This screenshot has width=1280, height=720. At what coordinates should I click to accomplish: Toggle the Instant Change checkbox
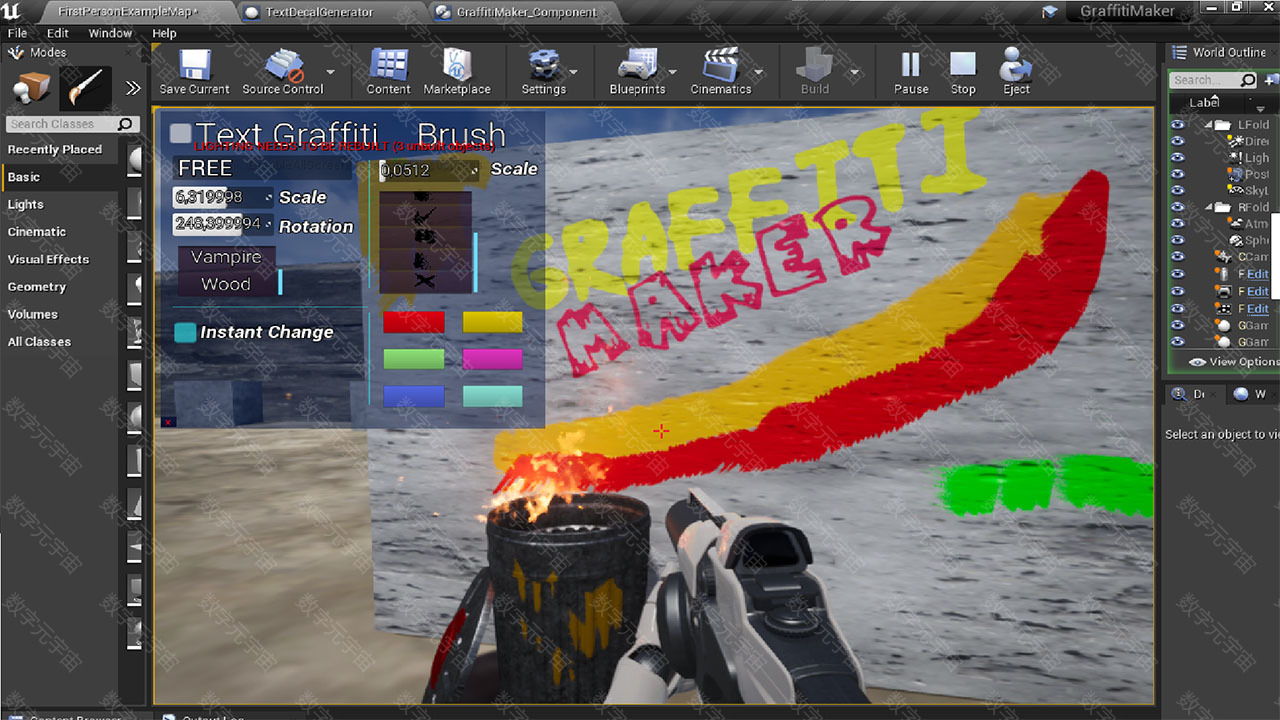click(x=185, y=332)
